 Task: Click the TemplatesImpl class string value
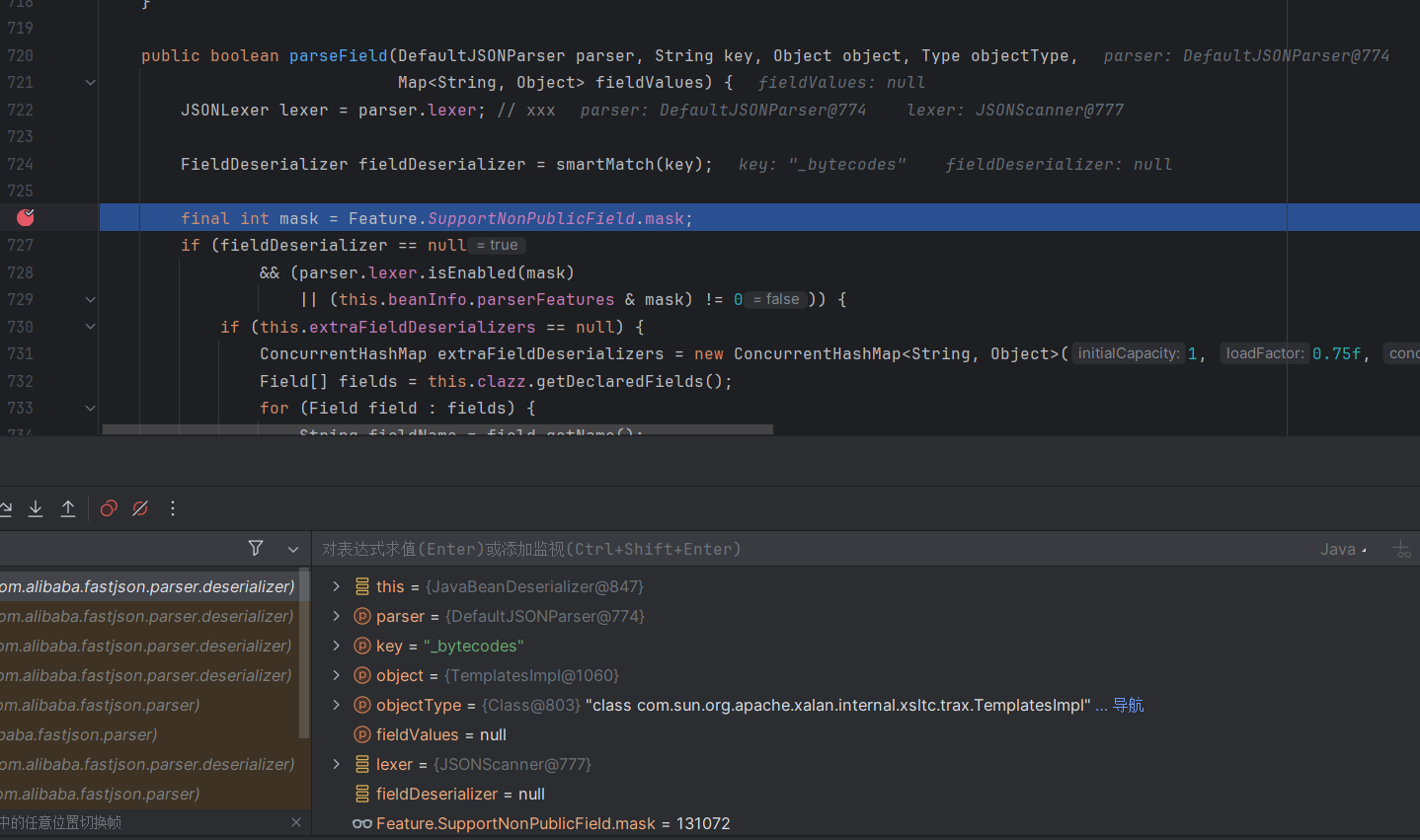click(x=838, y=705)
